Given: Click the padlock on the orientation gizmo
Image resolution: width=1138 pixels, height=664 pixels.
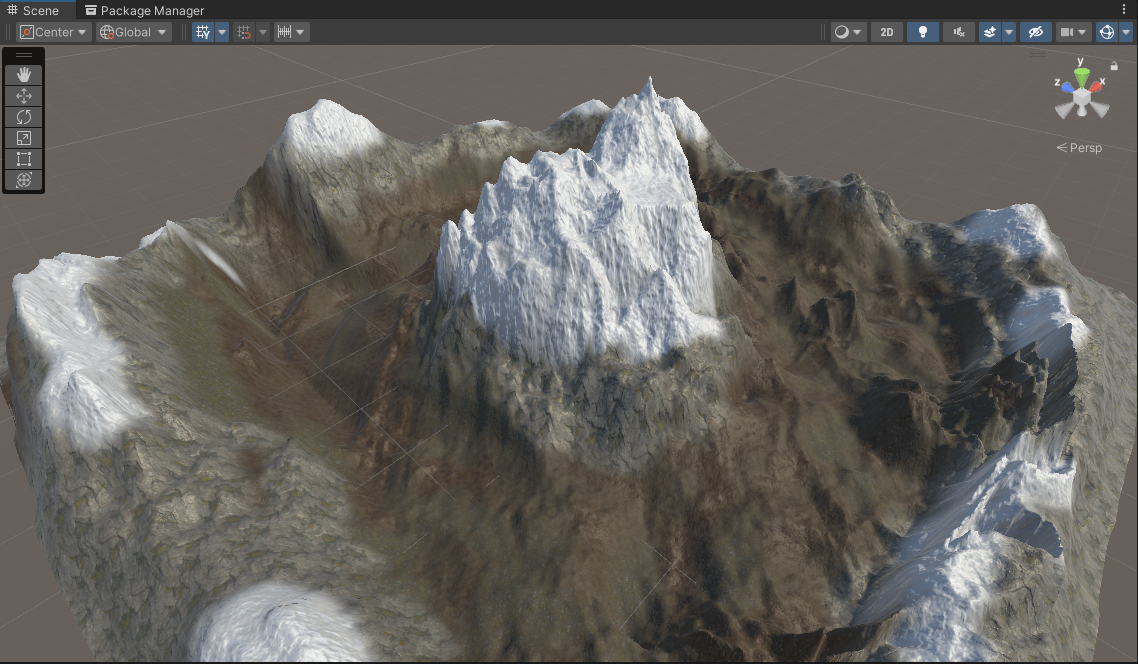Looking at the screenshot, I should pos(1114,65).
